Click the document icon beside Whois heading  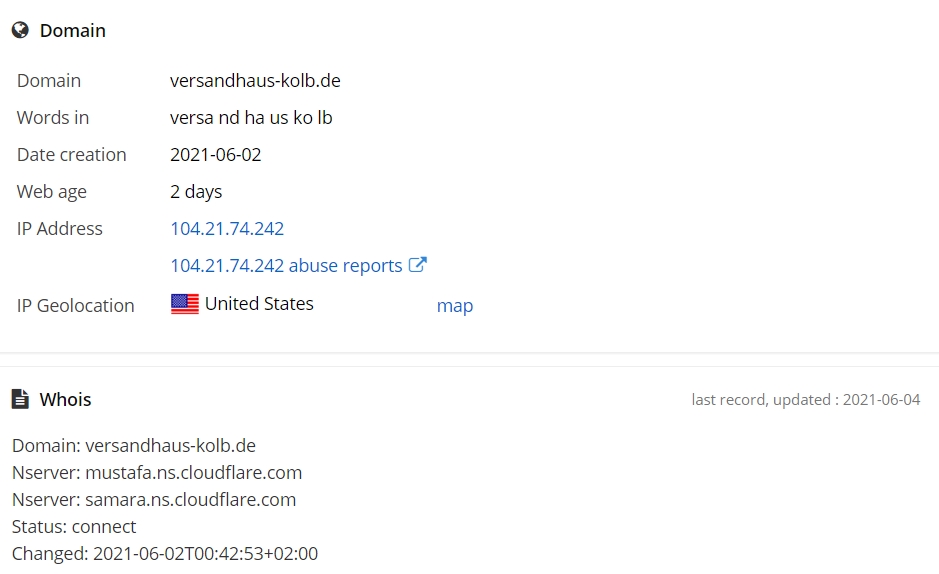(20, 399)
